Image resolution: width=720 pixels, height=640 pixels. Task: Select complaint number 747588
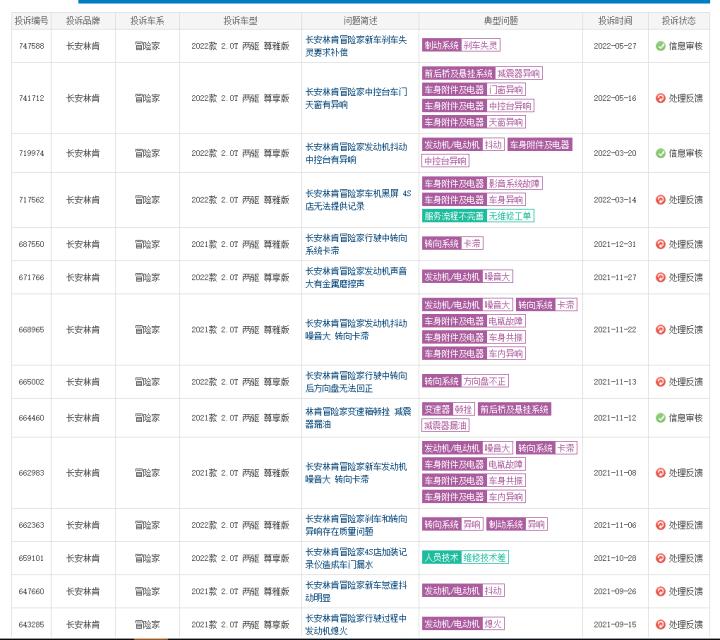click(x=32, y=46)
